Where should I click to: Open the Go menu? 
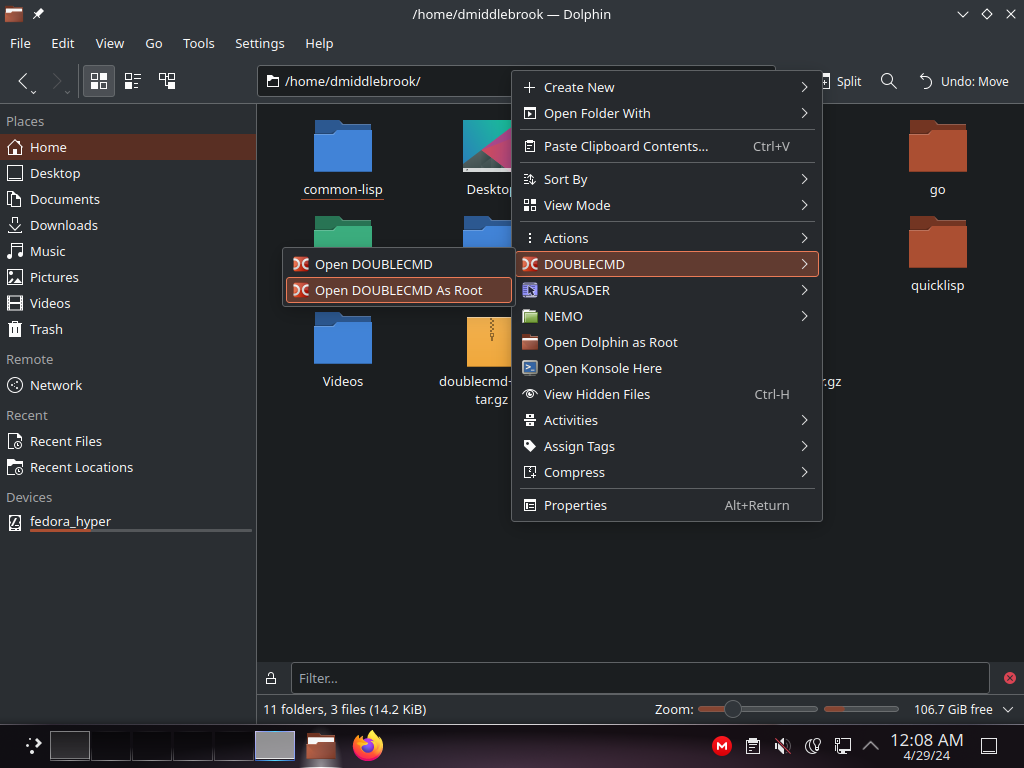click(x=153, y=43)
